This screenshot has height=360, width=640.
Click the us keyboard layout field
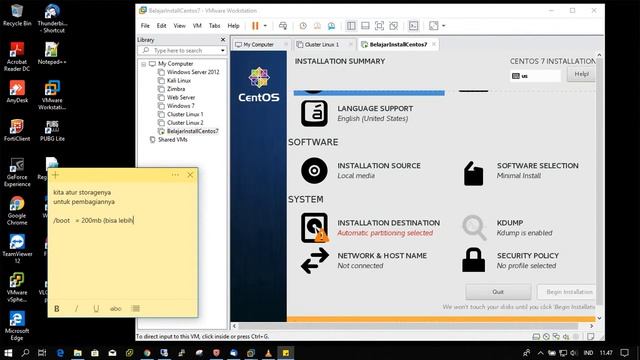535,76
